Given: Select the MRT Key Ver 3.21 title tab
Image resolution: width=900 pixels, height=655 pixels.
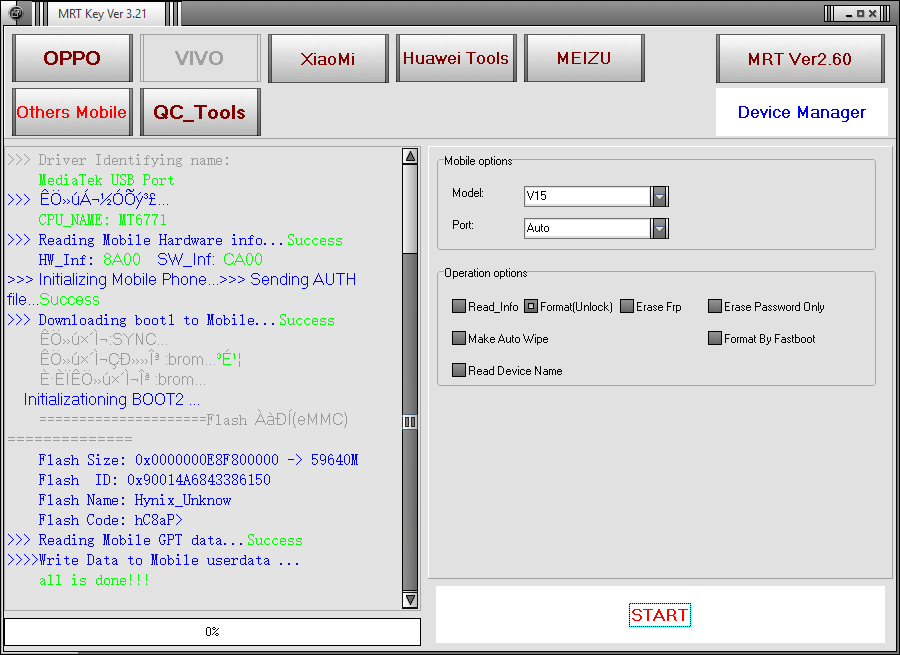Looking at the screenshot, I should (103, 14).
